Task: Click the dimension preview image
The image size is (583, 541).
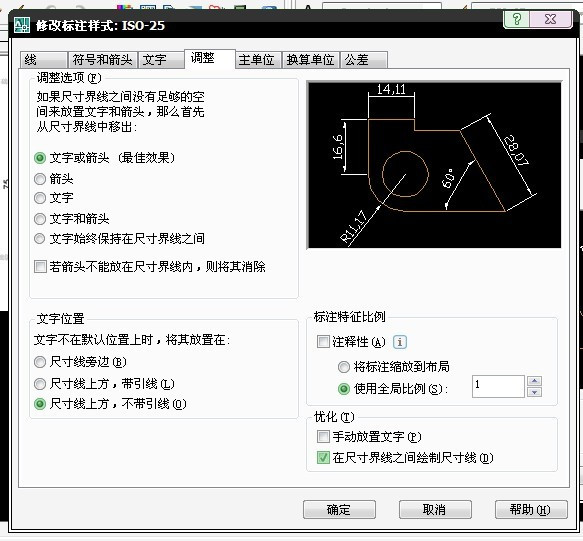Action: click(434, 165)
